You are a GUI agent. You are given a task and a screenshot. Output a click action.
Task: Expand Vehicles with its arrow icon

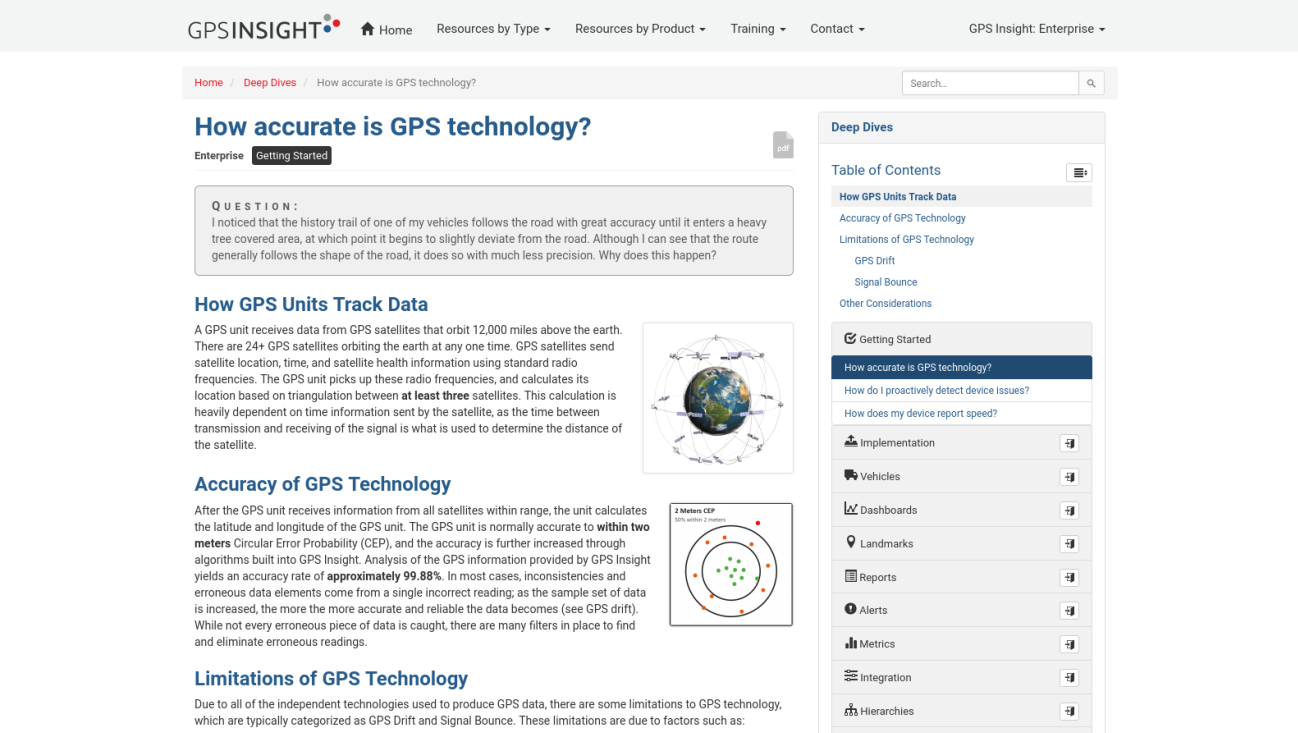[x=1069, y=477]
